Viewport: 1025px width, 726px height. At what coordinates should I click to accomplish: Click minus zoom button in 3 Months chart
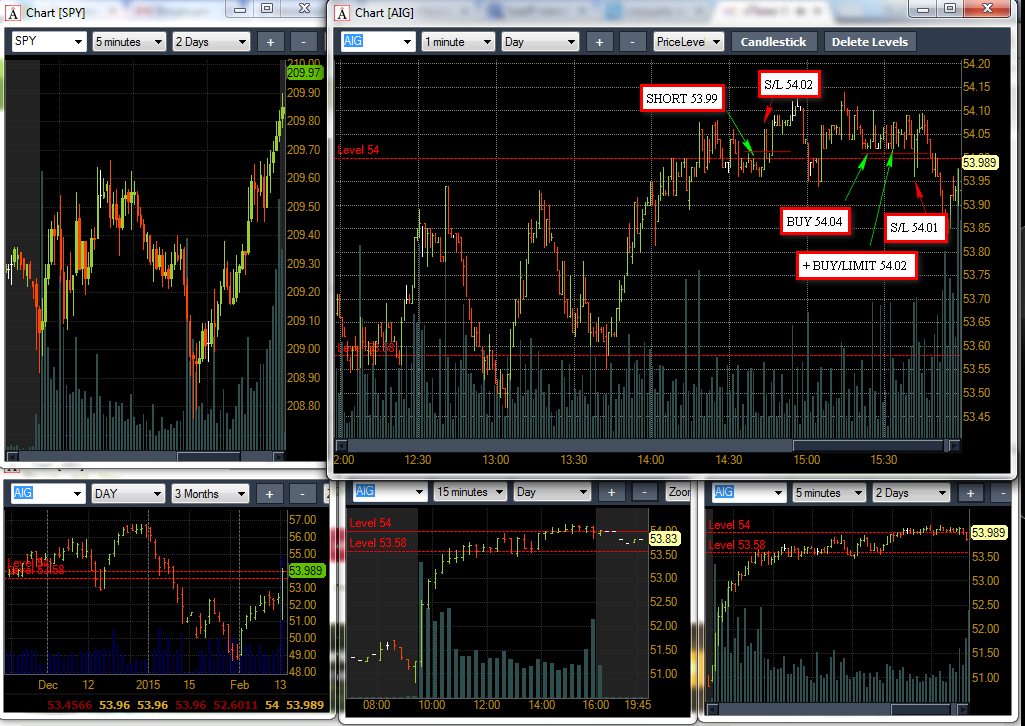(x=301, y=494)
